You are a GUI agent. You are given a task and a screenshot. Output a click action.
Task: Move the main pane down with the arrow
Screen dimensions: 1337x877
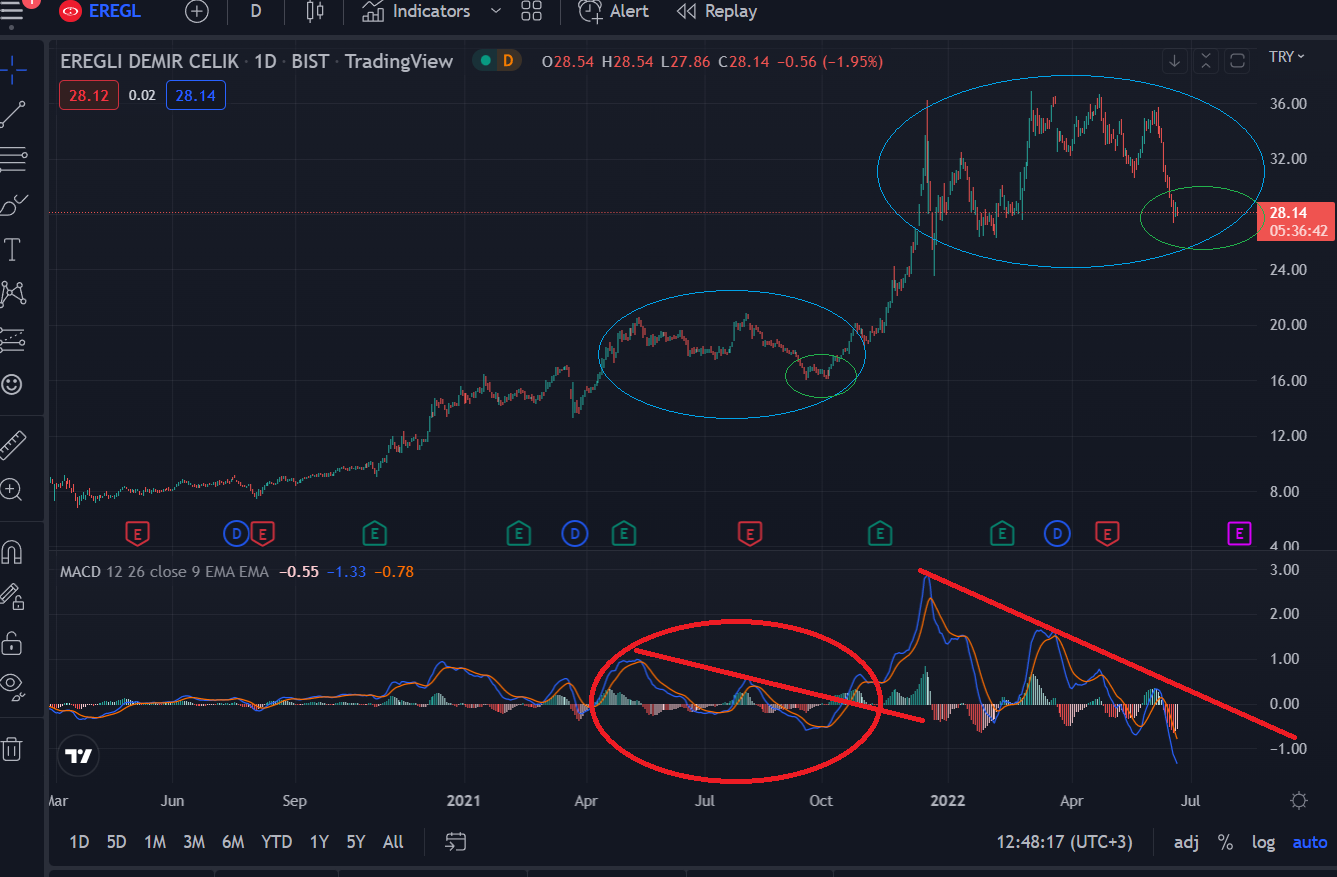pos(1175,61)
